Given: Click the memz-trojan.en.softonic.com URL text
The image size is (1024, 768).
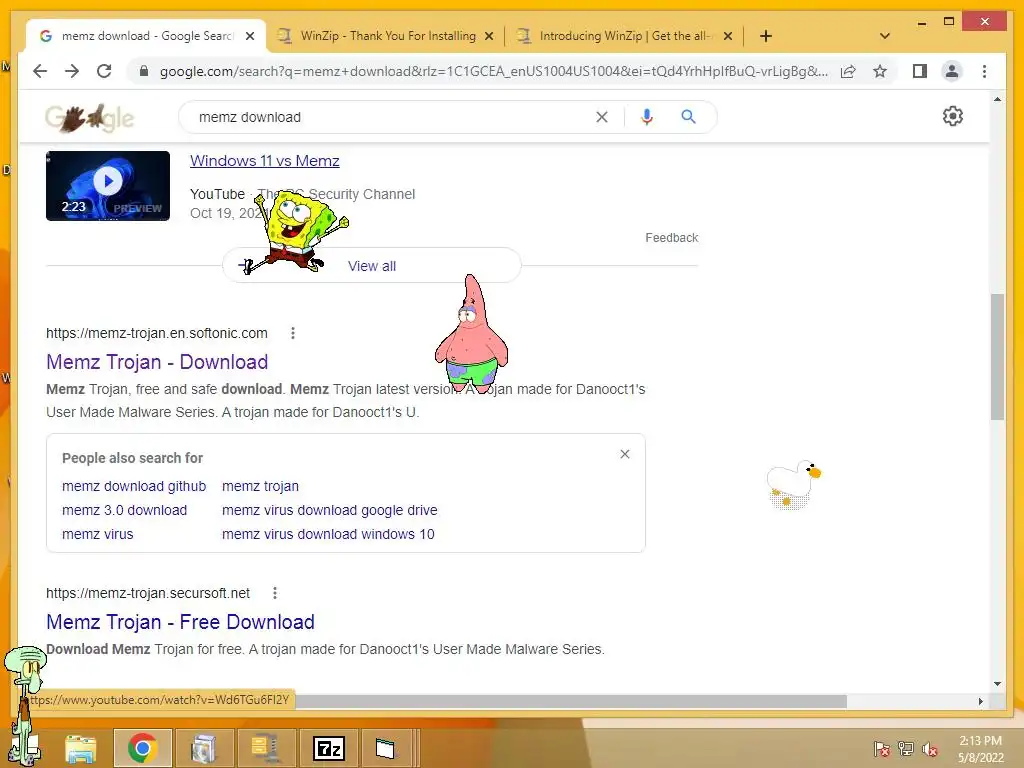Looking at the screenshot, I should click(x=157, y=333).
